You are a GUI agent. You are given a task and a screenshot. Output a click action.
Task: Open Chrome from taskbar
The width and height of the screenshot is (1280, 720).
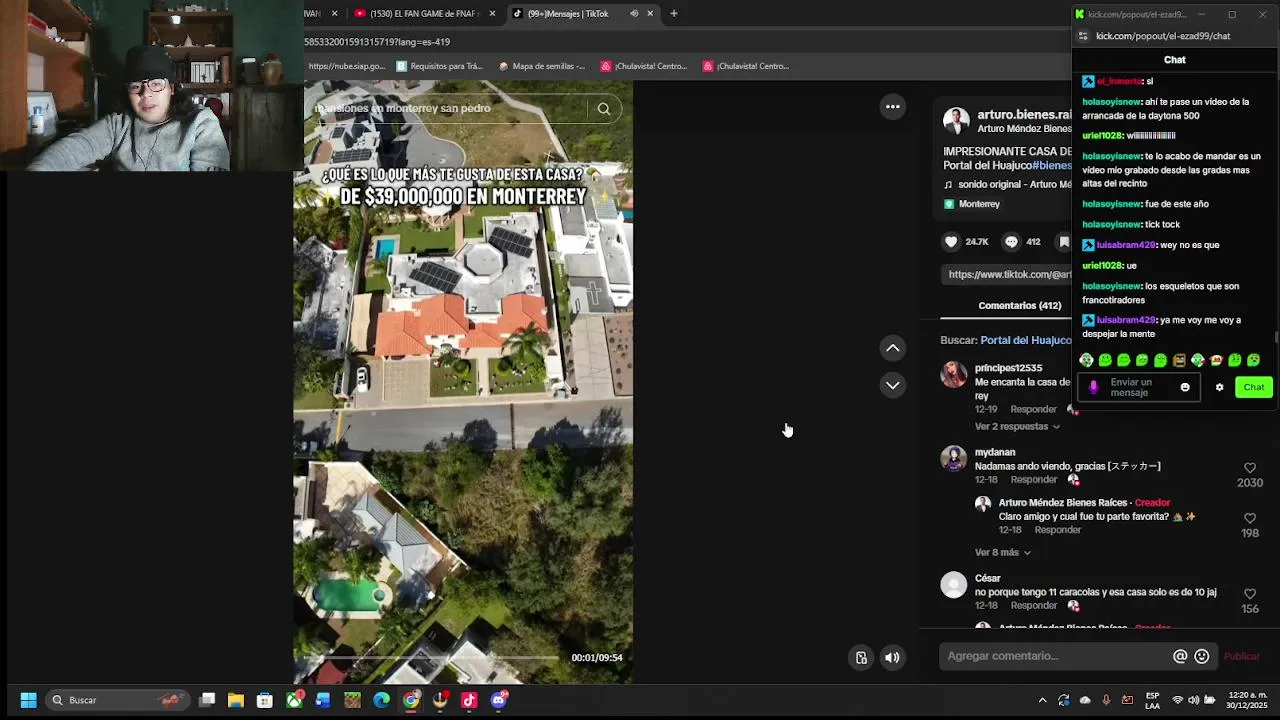coord(411,700)
